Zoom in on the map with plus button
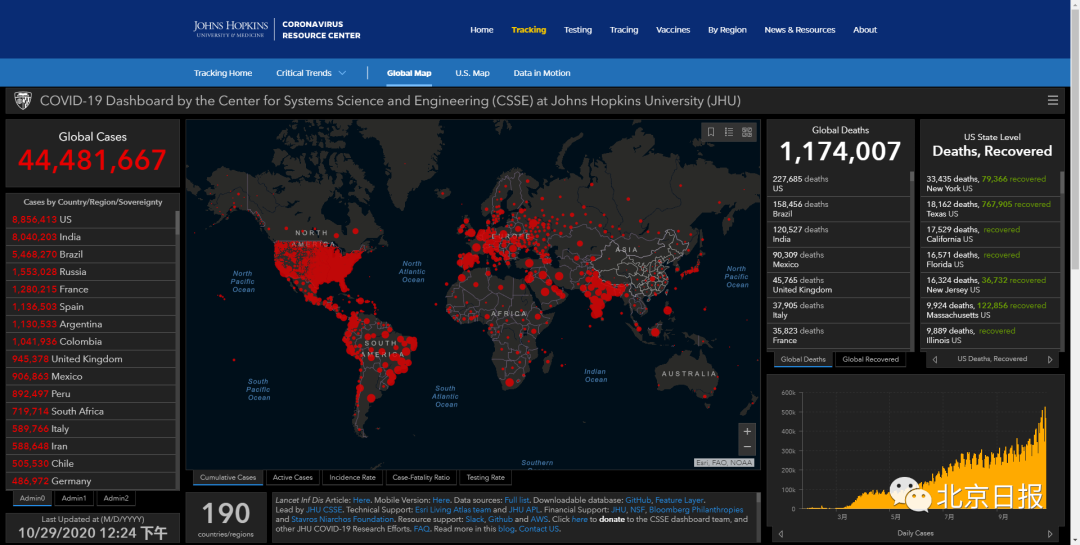This screenshot has height=545, width=1080. (x=747, y=431)
